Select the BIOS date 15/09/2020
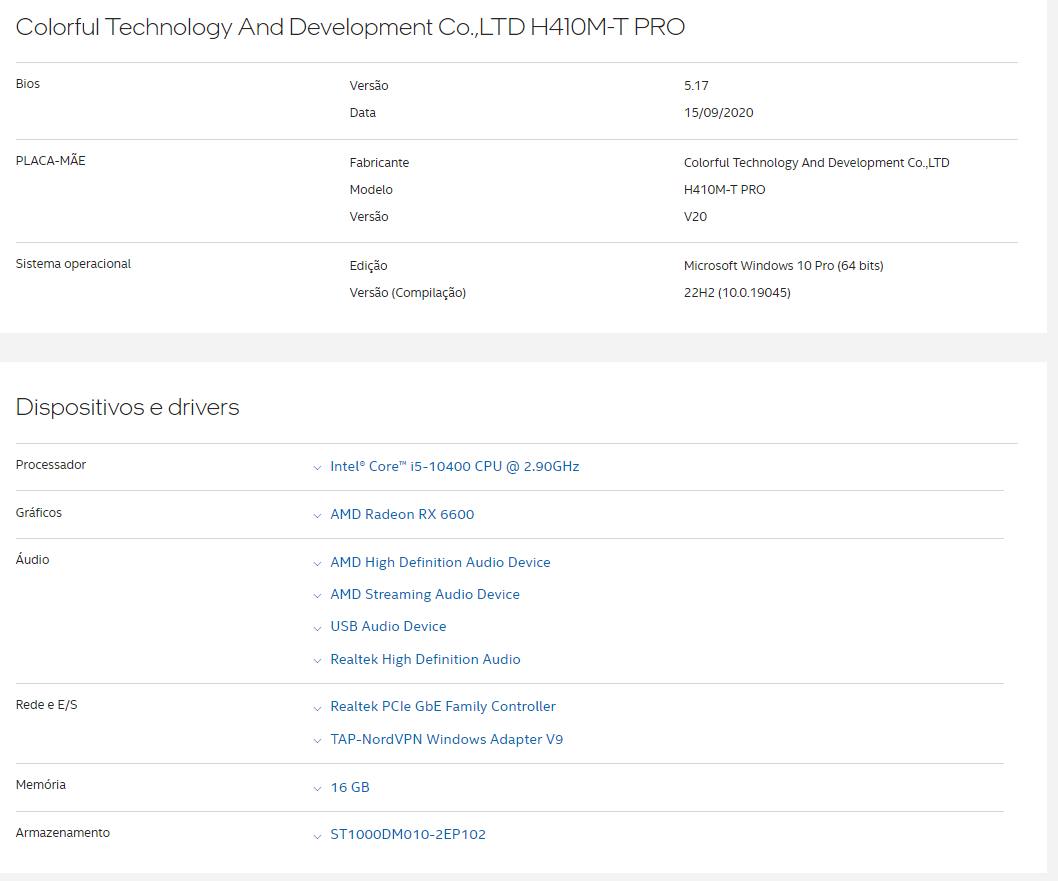The width and height of the screenshot is (1058, 881). click(x=719, y=113)
